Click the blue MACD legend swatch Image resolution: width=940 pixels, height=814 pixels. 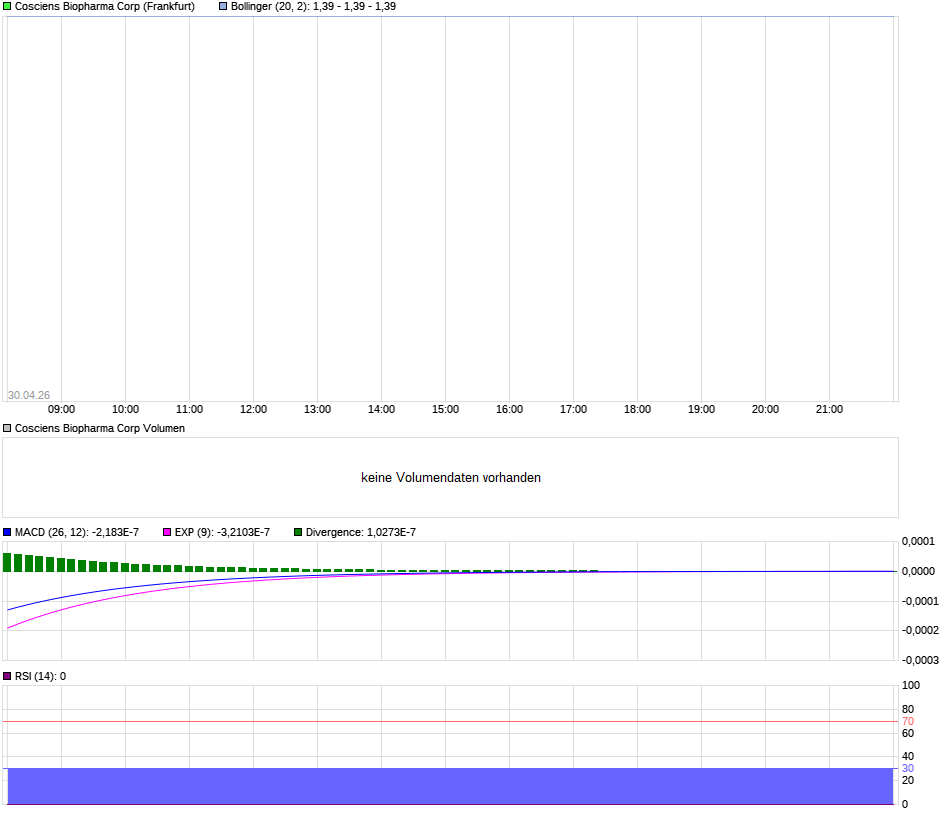click(x=7, y=532)
